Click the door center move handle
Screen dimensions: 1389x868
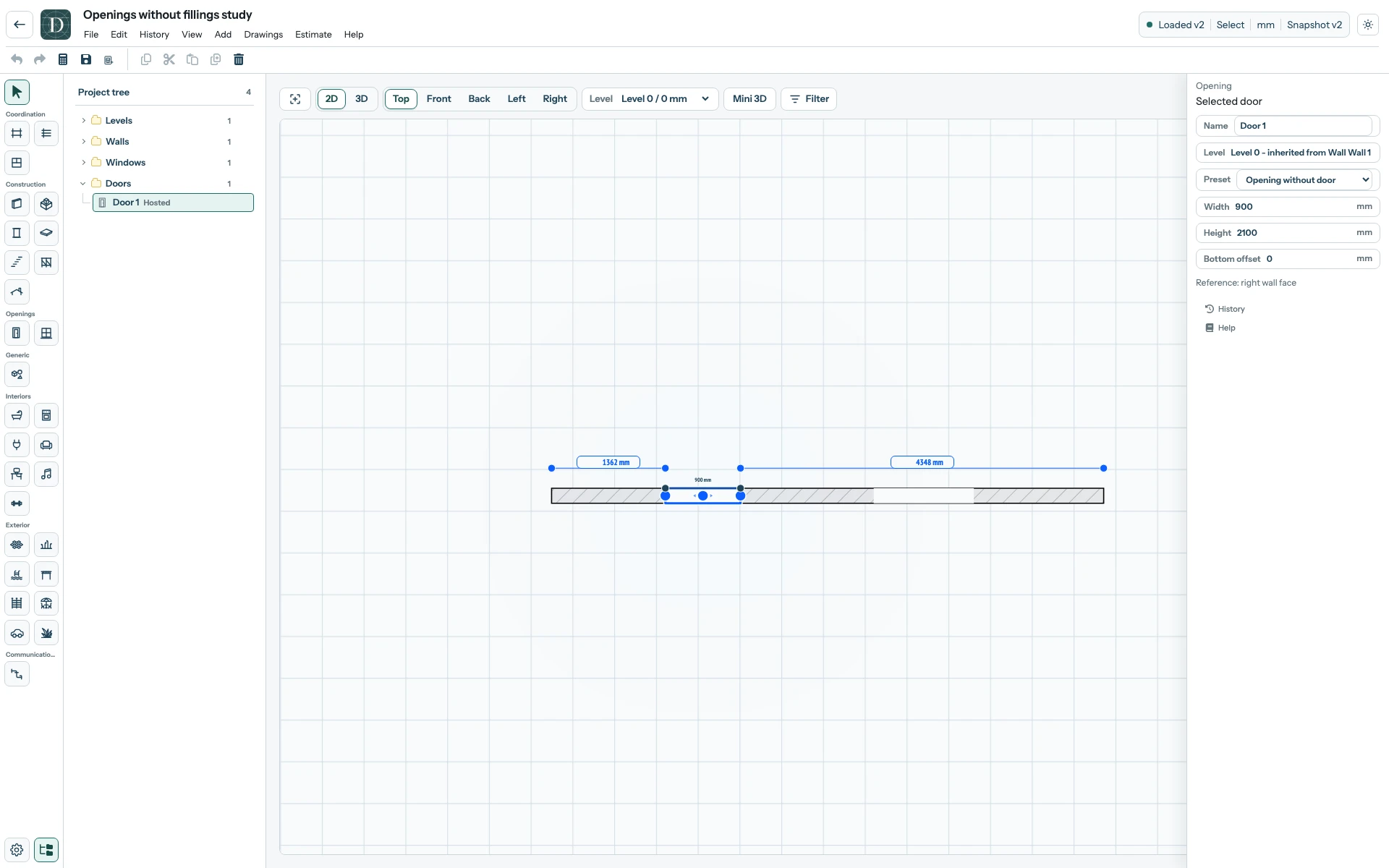click(x=702, y=495)
